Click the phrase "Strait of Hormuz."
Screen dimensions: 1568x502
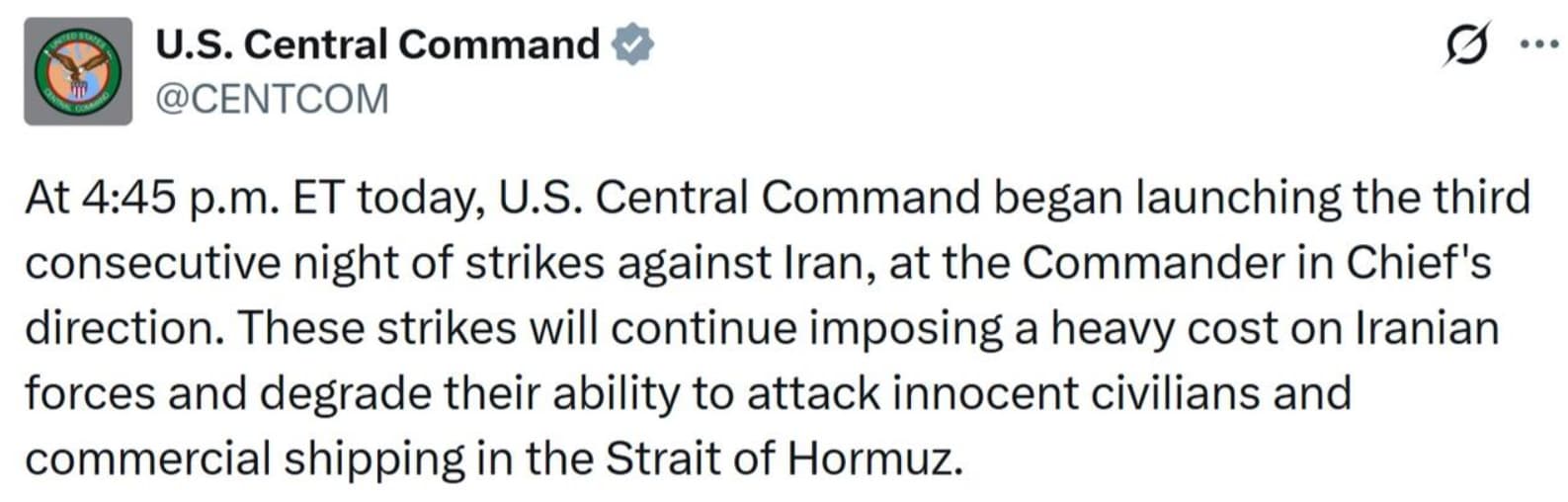tap(784, 460)
